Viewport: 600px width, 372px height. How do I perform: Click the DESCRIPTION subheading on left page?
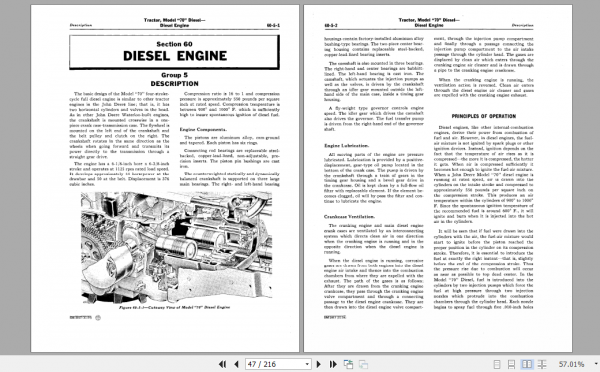point(174,84)
